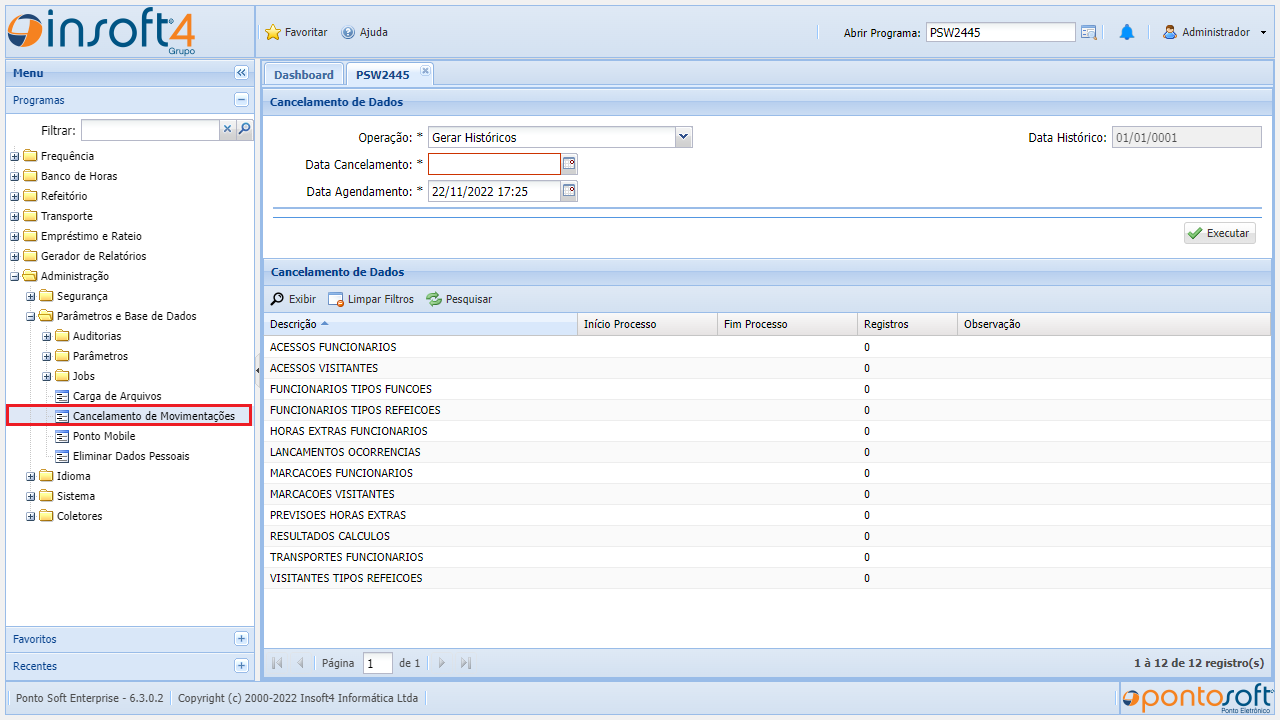Click the notification bell icon
This screenshot has height=720, width=1280.
pos(1127,32)
